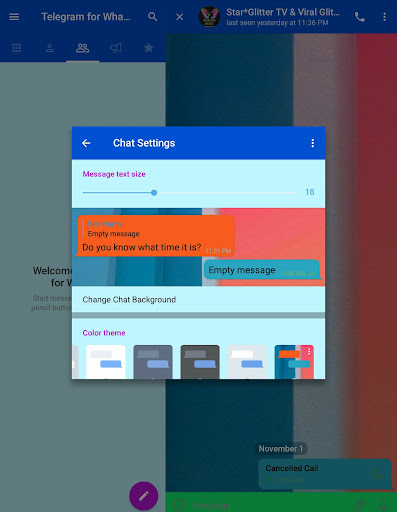The image size is (397, 512).
Task: Go back from Chat Settings
Action: 86,143
